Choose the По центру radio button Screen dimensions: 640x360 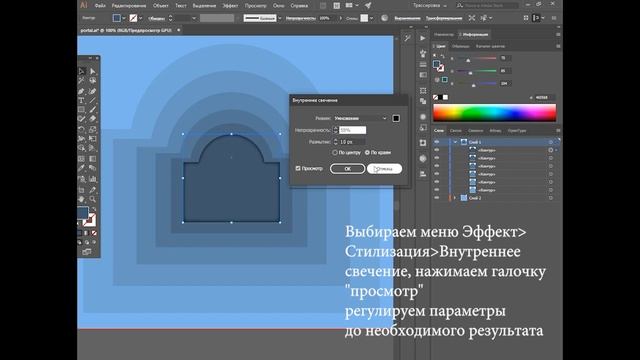[335, 152]
